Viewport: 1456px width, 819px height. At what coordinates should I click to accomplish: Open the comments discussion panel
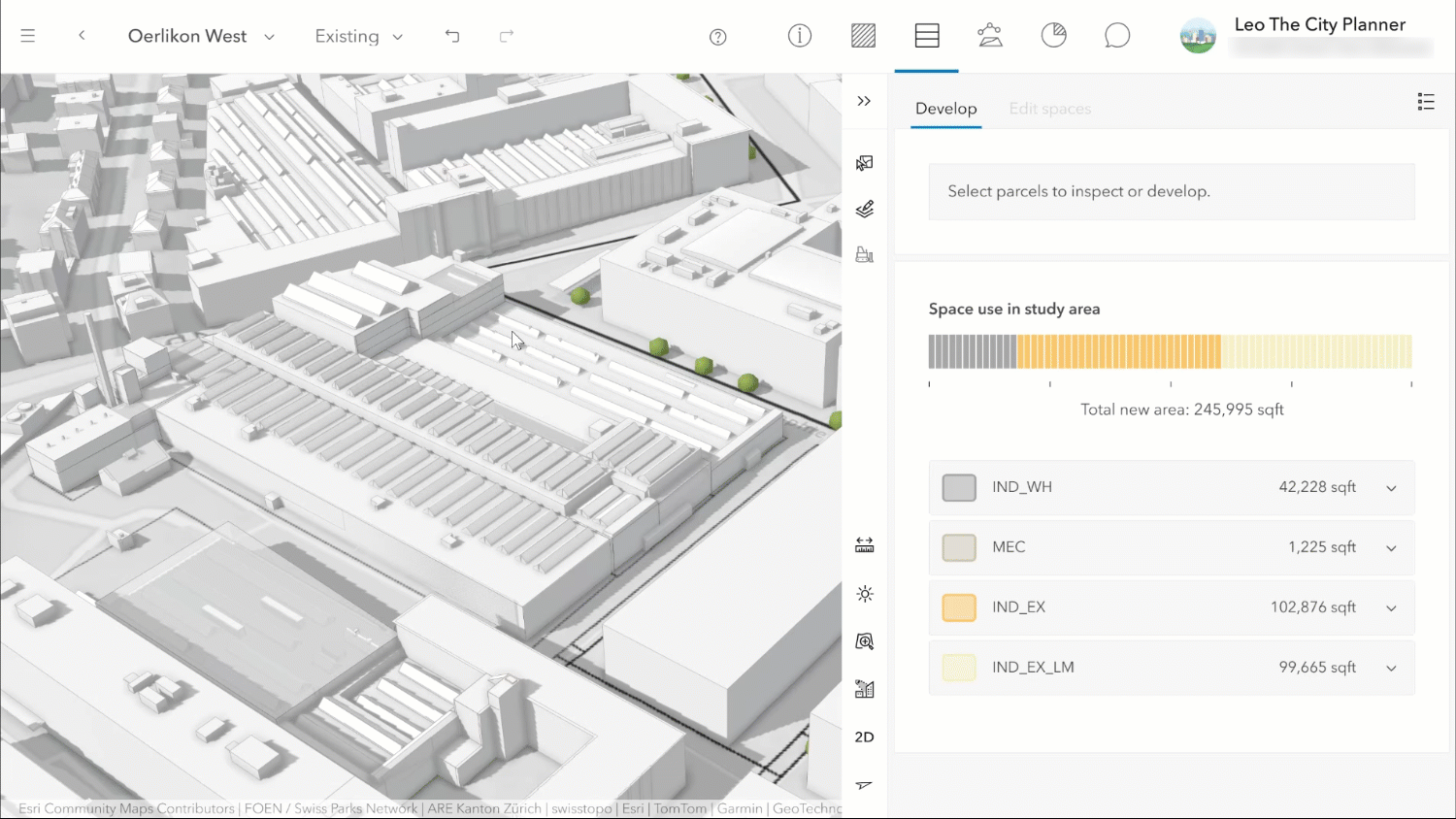tap(1117, 35)
